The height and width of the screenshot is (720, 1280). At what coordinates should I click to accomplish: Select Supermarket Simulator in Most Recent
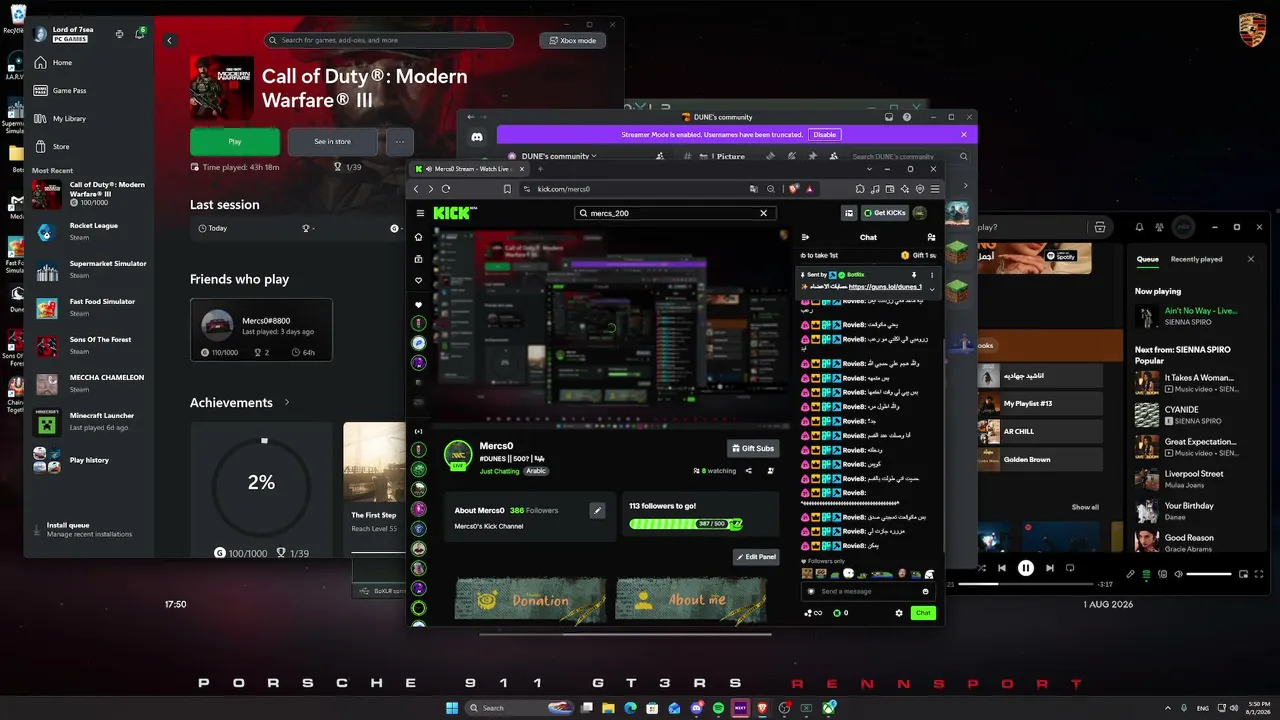pos(90,270)
